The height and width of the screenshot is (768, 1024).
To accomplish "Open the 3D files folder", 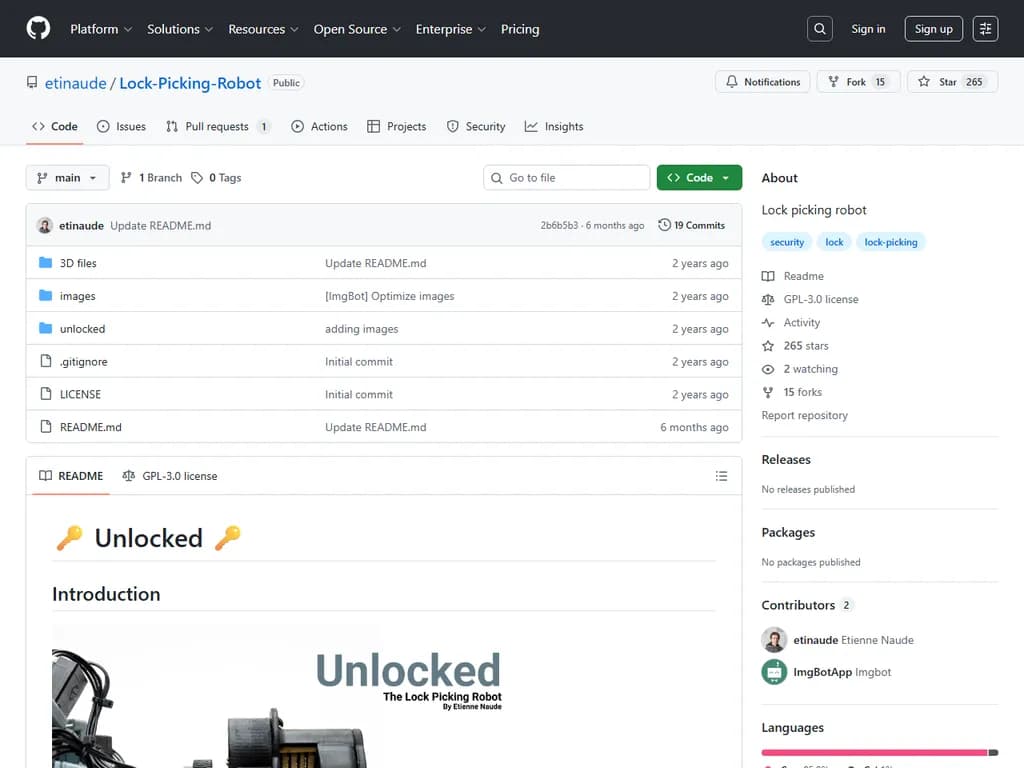I will tap(78, 263).
